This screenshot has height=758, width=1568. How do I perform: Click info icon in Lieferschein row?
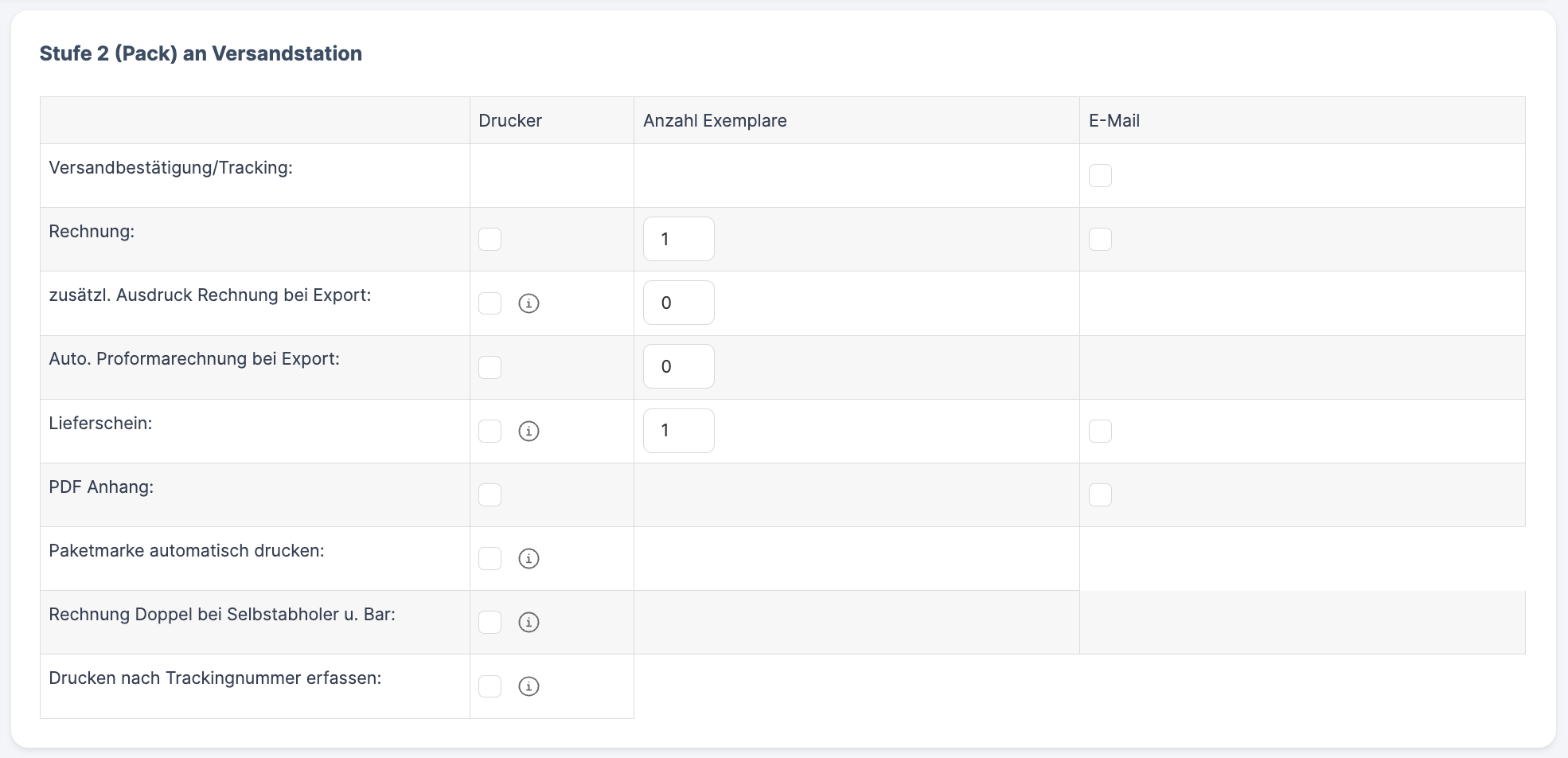tap(529, 431)
